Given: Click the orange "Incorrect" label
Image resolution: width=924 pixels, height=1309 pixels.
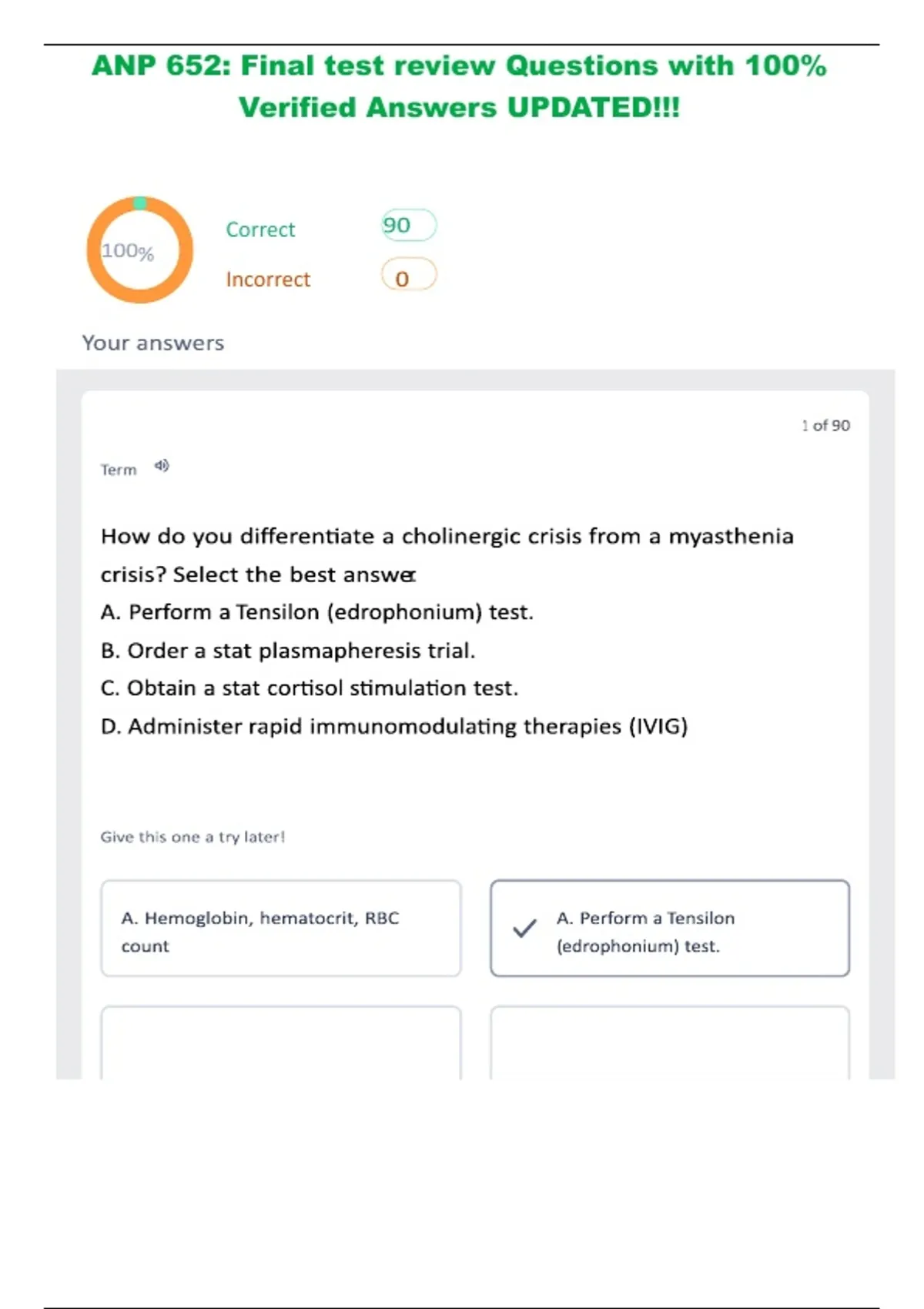Looking at the screenshot, I should [268, 279].
